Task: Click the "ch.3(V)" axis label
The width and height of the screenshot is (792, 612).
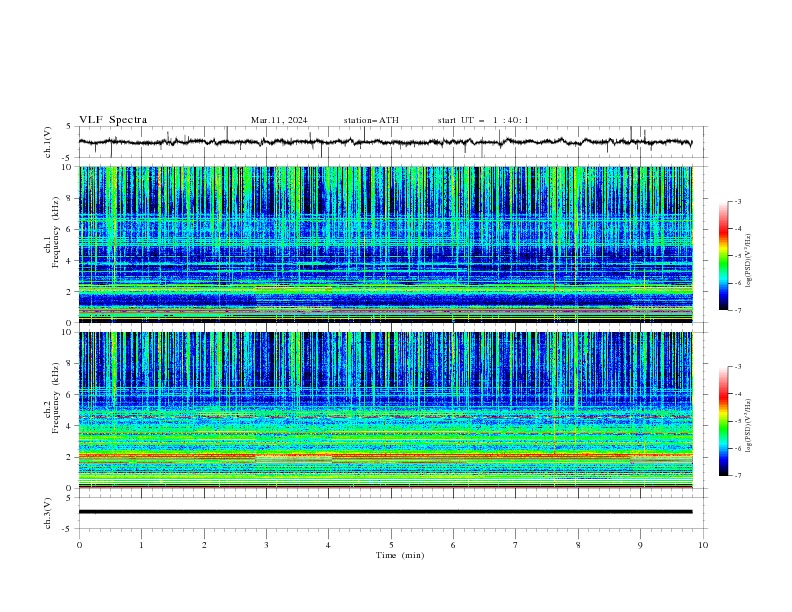Action: point(48,513)
